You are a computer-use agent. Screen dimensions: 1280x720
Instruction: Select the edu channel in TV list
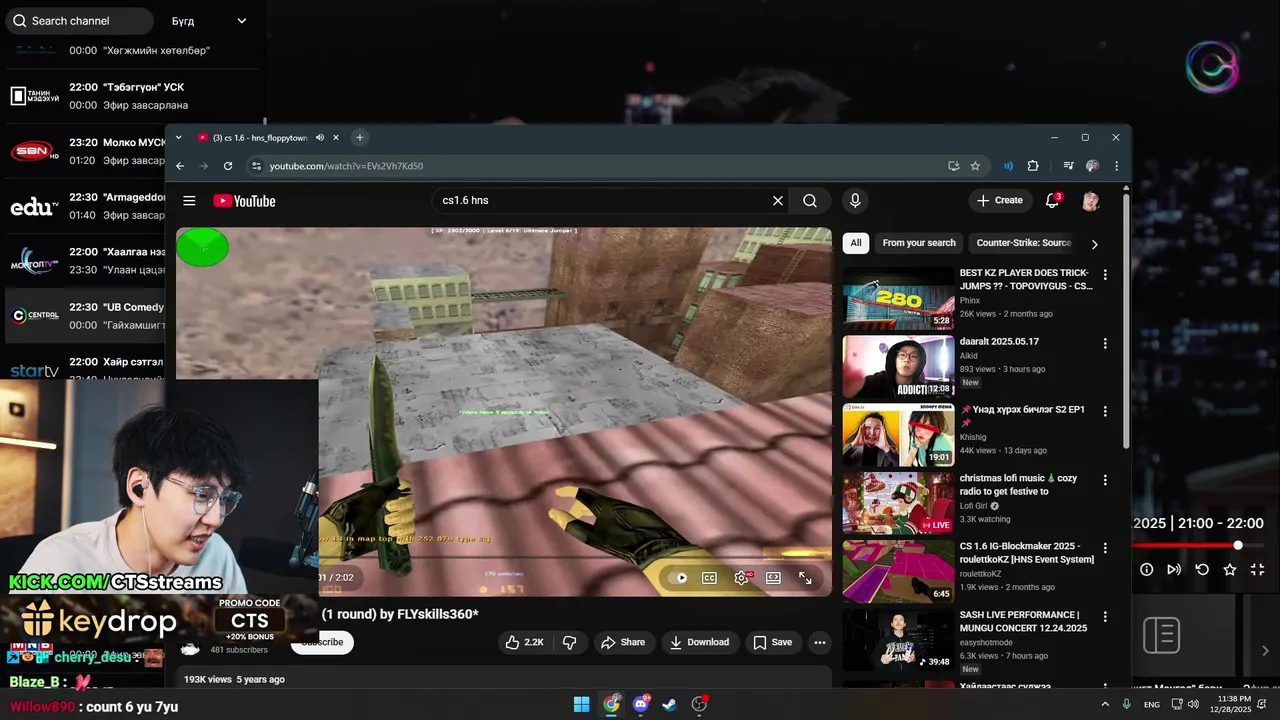[x=85, y=207]
